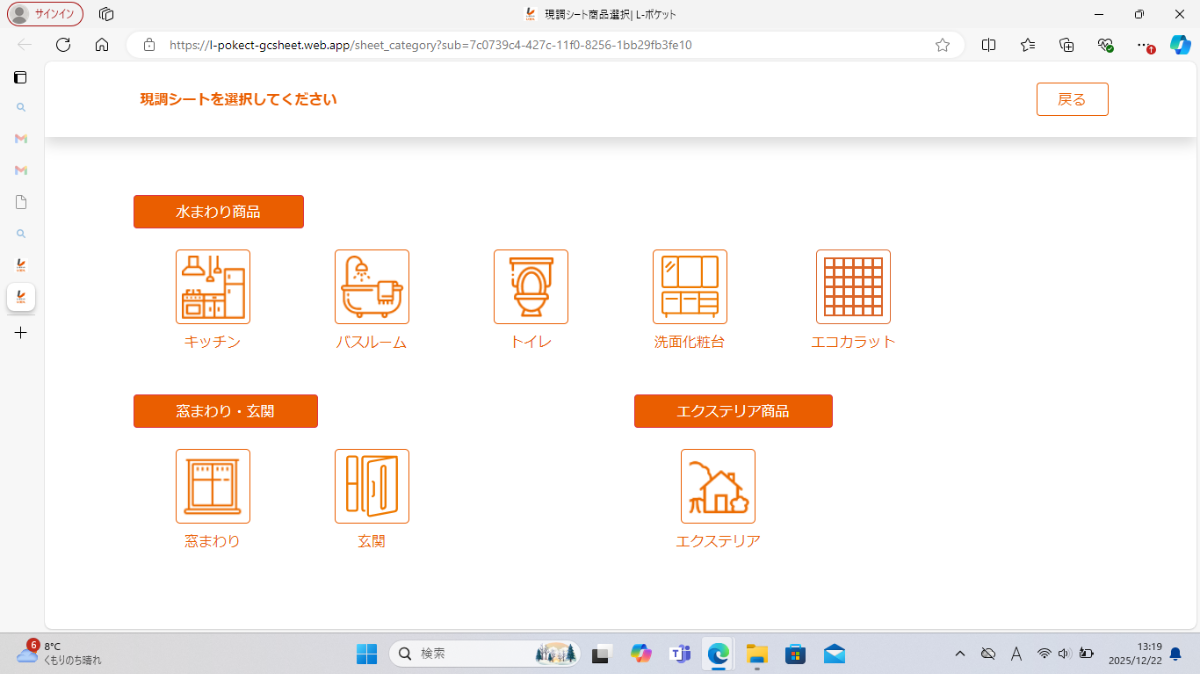Choose the 玄関 door icon
Image resolution: width=1200 pixels, height=674 pixels.
coord(372,486)
